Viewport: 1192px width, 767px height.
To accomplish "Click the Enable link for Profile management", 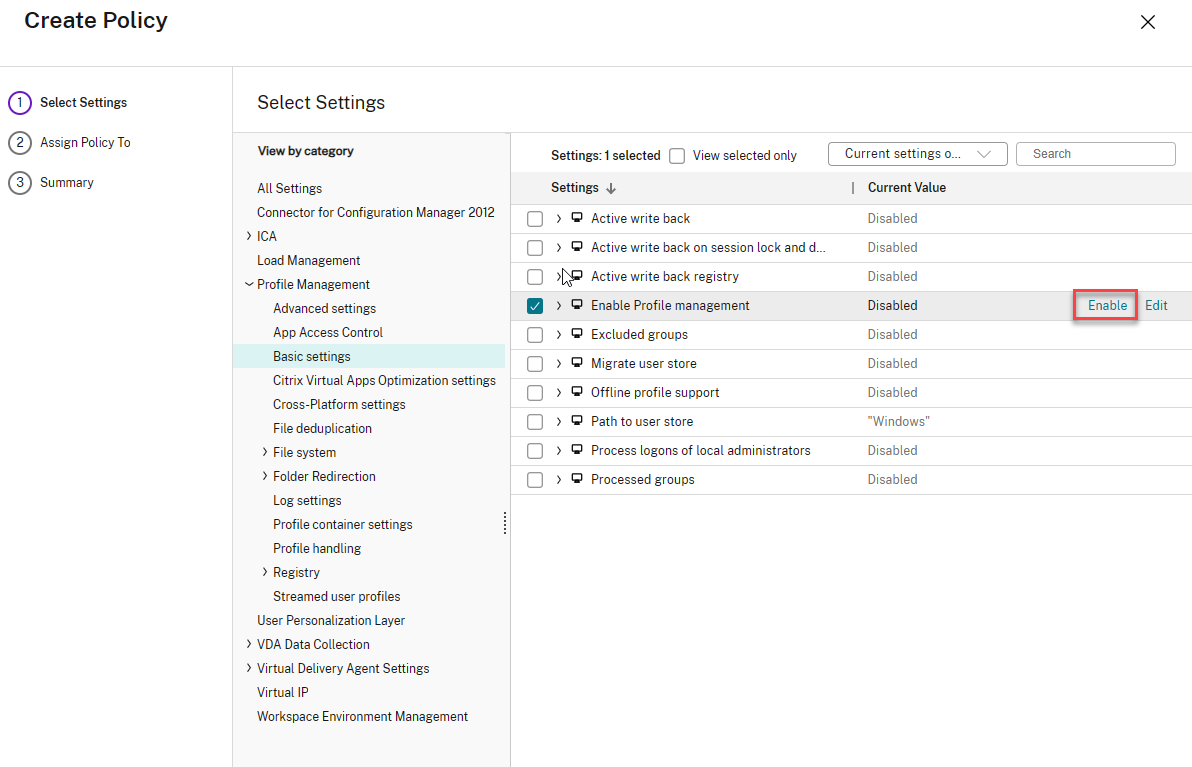I will coord(1107,305).
